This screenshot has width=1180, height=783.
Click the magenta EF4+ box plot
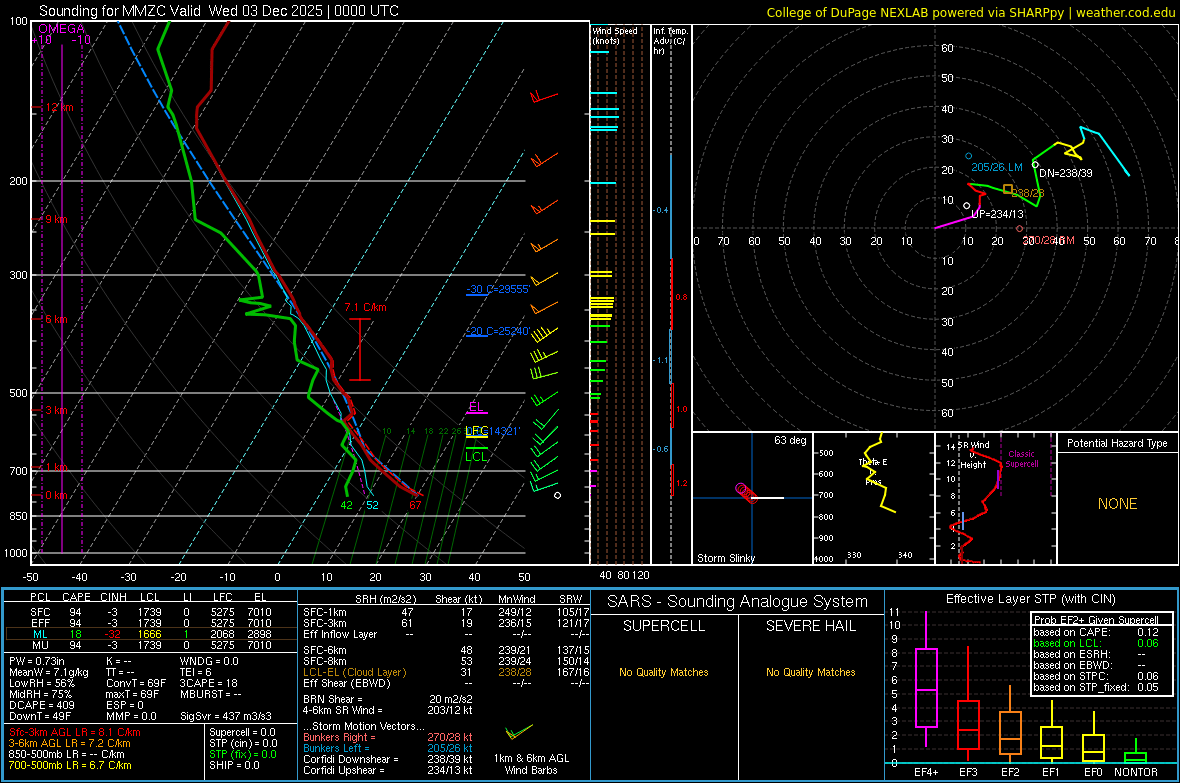click(926, 679)
